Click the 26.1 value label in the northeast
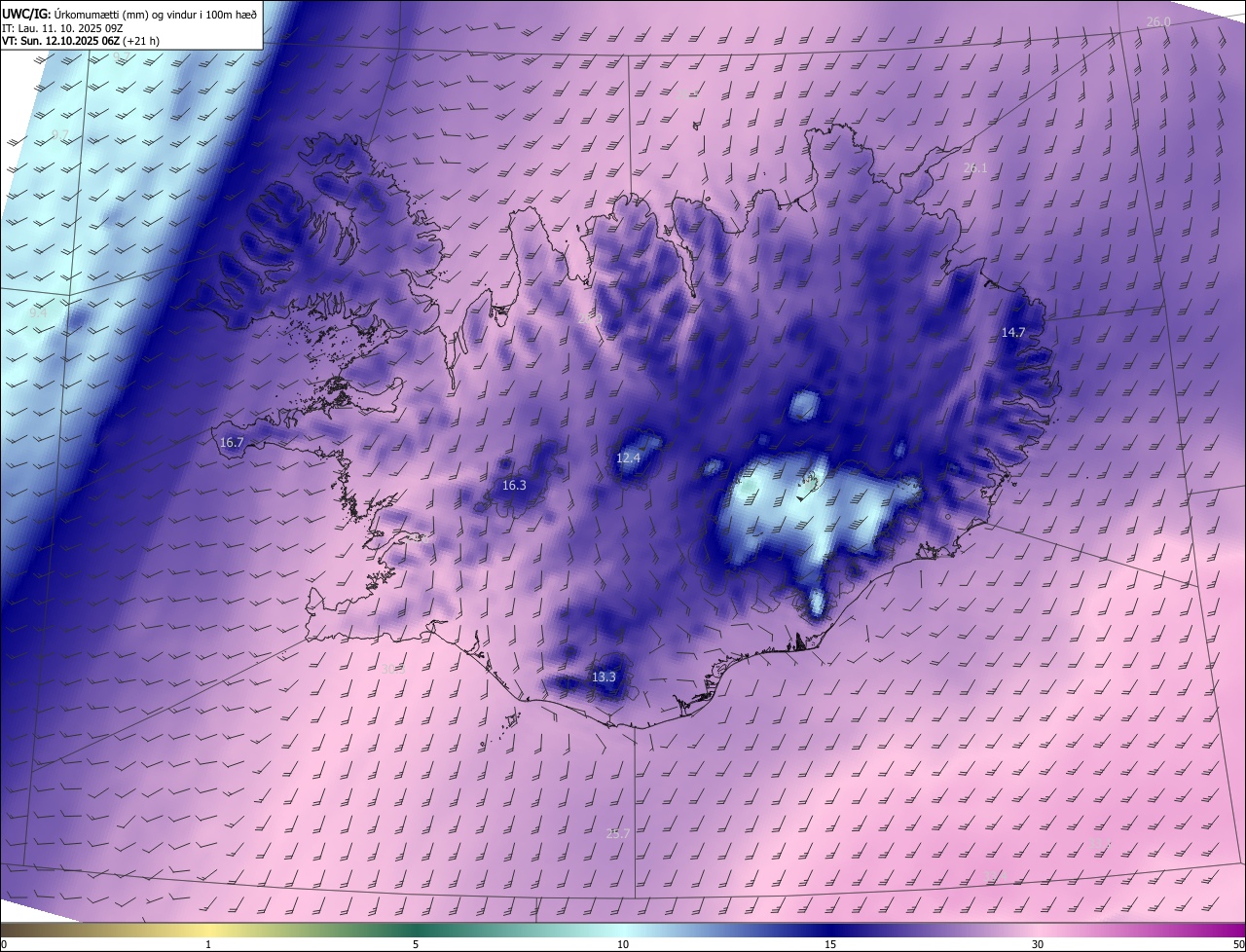Screen dimensions: 1246x952 975,167
